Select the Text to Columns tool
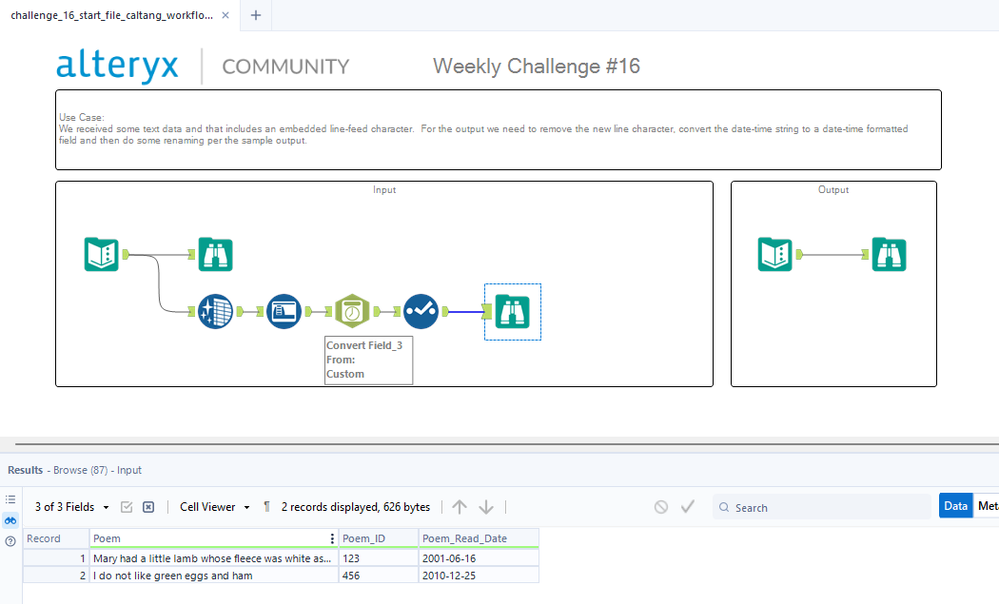Image resolution: width=999 pixels, height=604 pixels. 284,312
